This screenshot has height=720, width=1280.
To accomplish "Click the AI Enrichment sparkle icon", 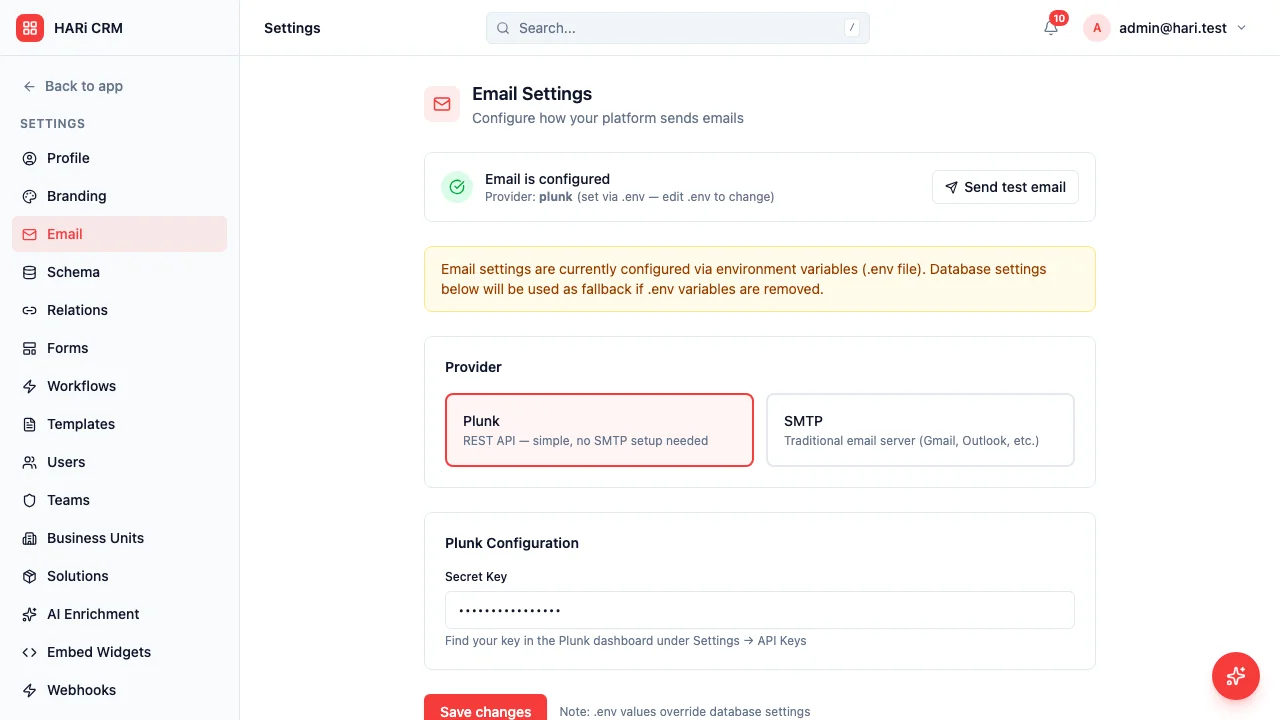I will 29,614.
